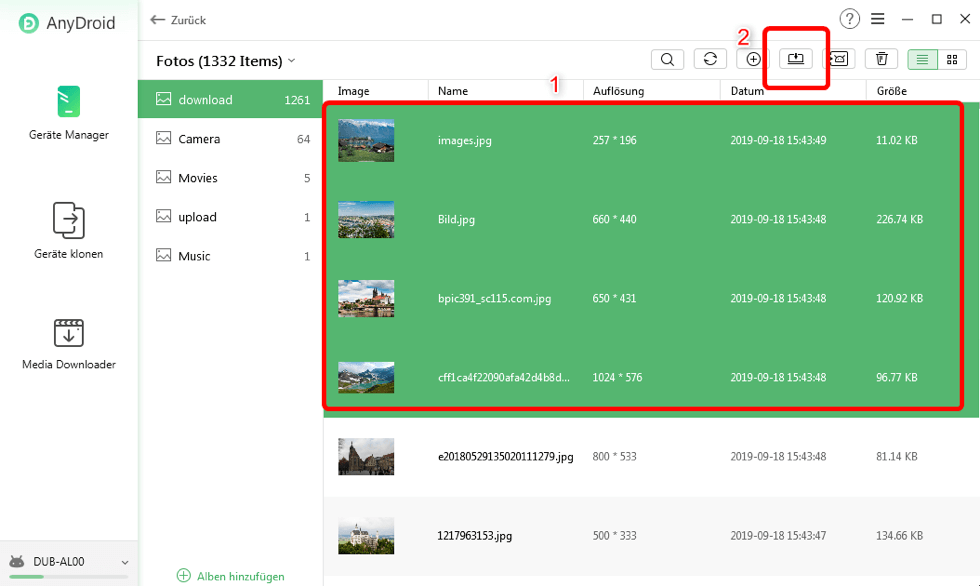Open the hamburger menu
This screenshot has height=586, width=980.
877,19
